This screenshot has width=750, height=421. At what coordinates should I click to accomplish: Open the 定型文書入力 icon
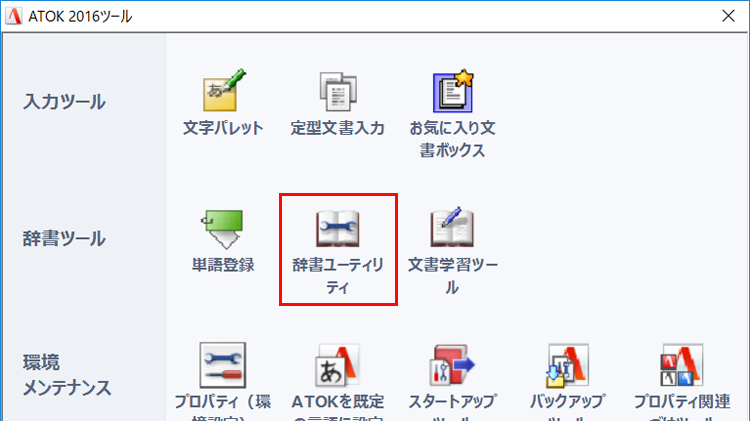pos(338,91)
